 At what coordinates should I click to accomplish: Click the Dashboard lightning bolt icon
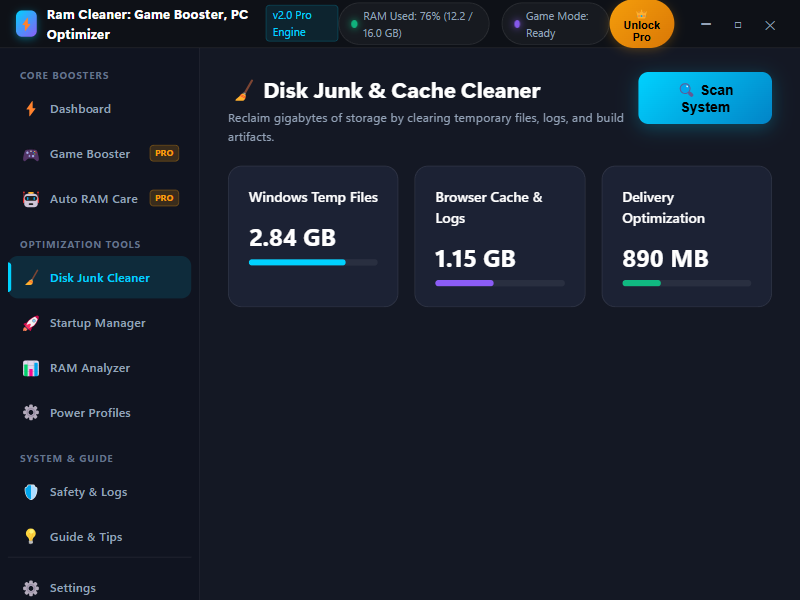point(31,109)
